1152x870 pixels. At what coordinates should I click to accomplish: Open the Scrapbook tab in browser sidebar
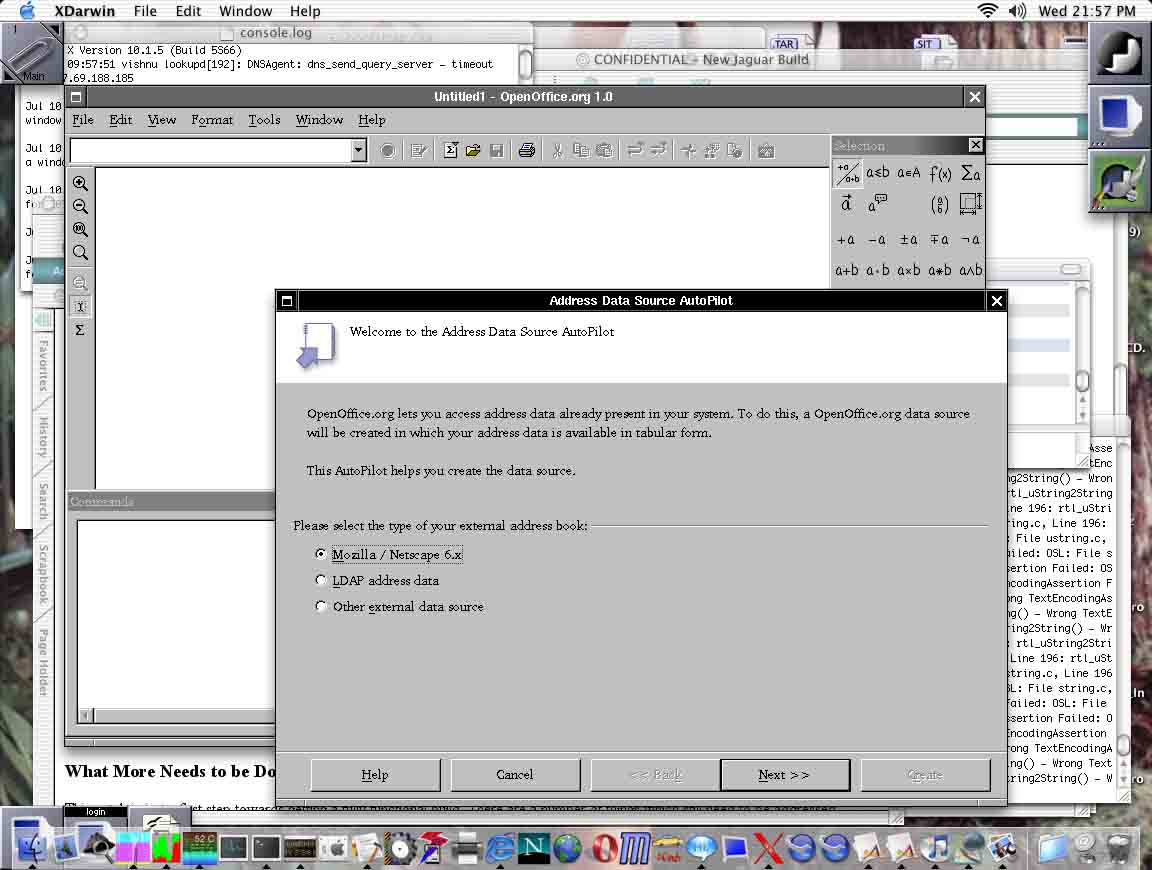coord(43,575)
